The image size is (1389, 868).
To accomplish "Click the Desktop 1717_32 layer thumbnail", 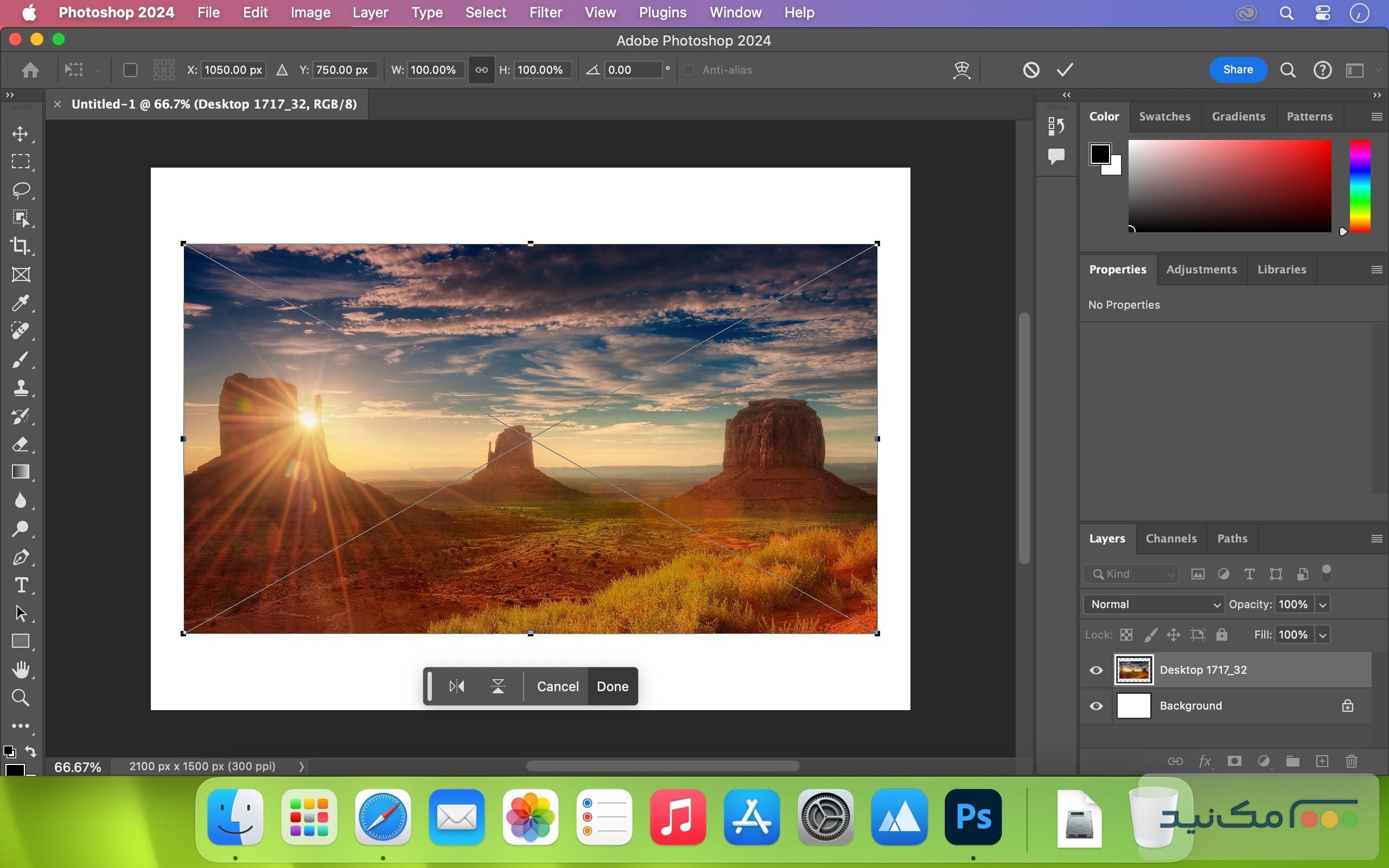I will coord(1133,669).
